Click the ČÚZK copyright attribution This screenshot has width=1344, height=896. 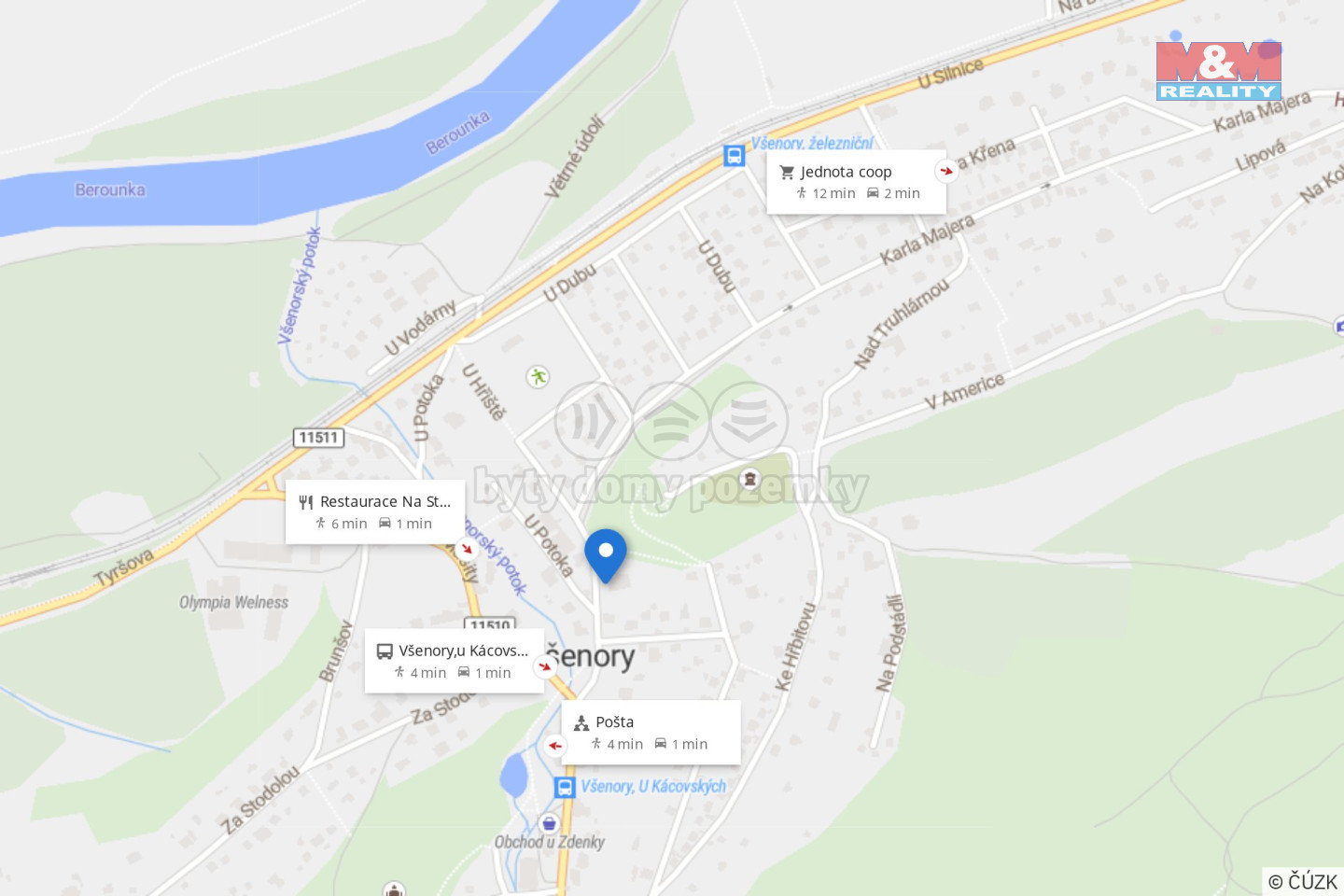pyautogui.click(x=1303, y=881)
